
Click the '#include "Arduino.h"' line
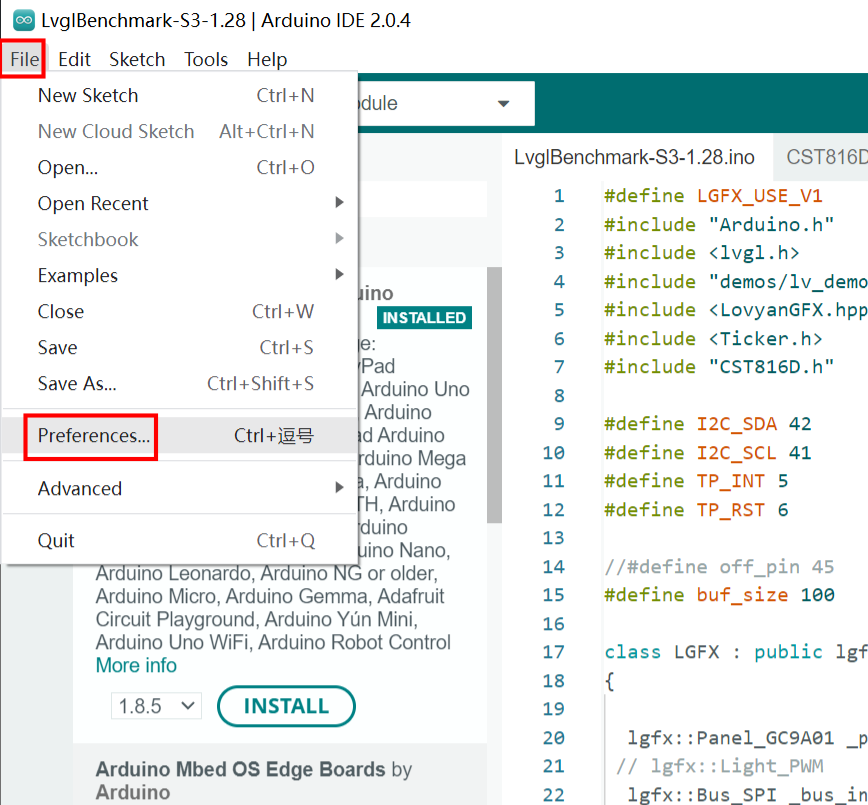click(x=719, y=225)
